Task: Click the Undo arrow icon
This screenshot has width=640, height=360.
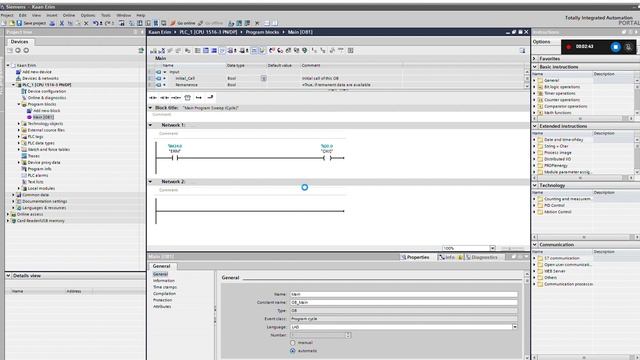Action: click(96, 23)
